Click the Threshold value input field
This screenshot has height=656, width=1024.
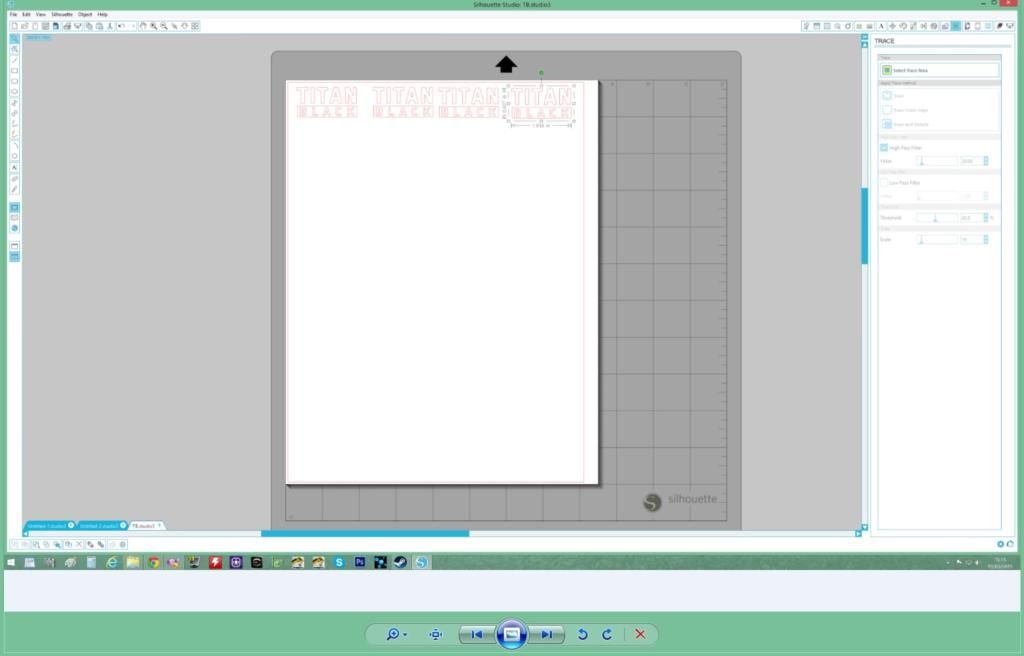pos(970,218)
